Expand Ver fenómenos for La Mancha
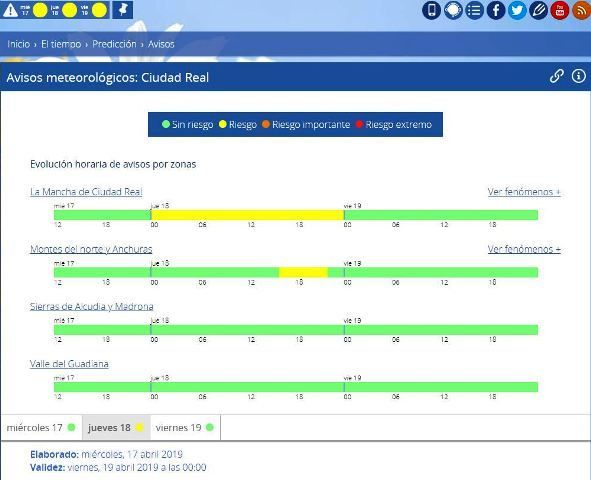This screenshot has width=591, height=480. (524, 192)
